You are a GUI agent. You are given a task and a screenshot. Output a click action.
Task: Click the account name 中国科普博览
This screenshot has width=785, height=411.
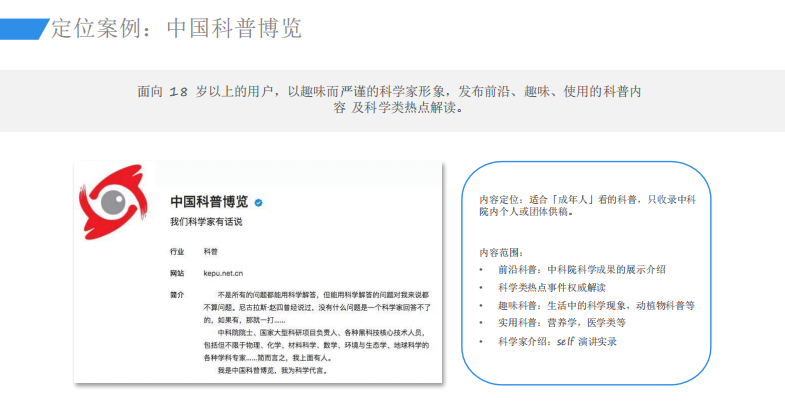[x=209, y=202]
